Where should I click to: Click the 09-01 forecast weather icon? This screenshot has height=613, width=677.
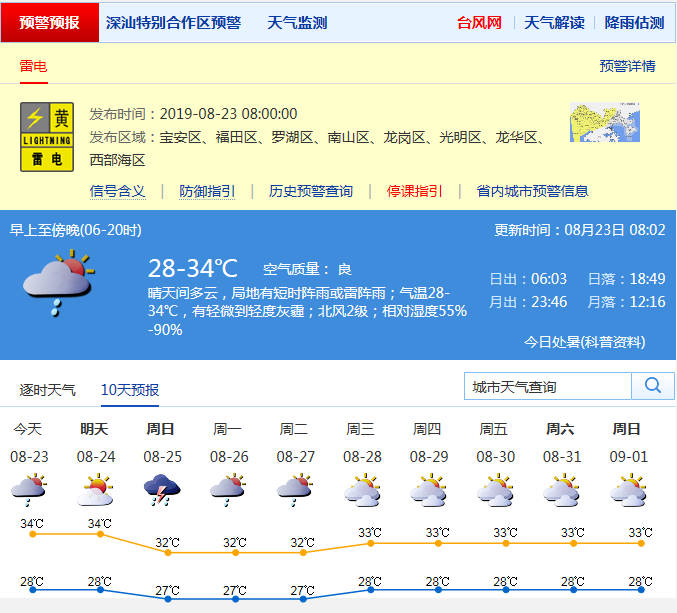(x=627, y=490)
